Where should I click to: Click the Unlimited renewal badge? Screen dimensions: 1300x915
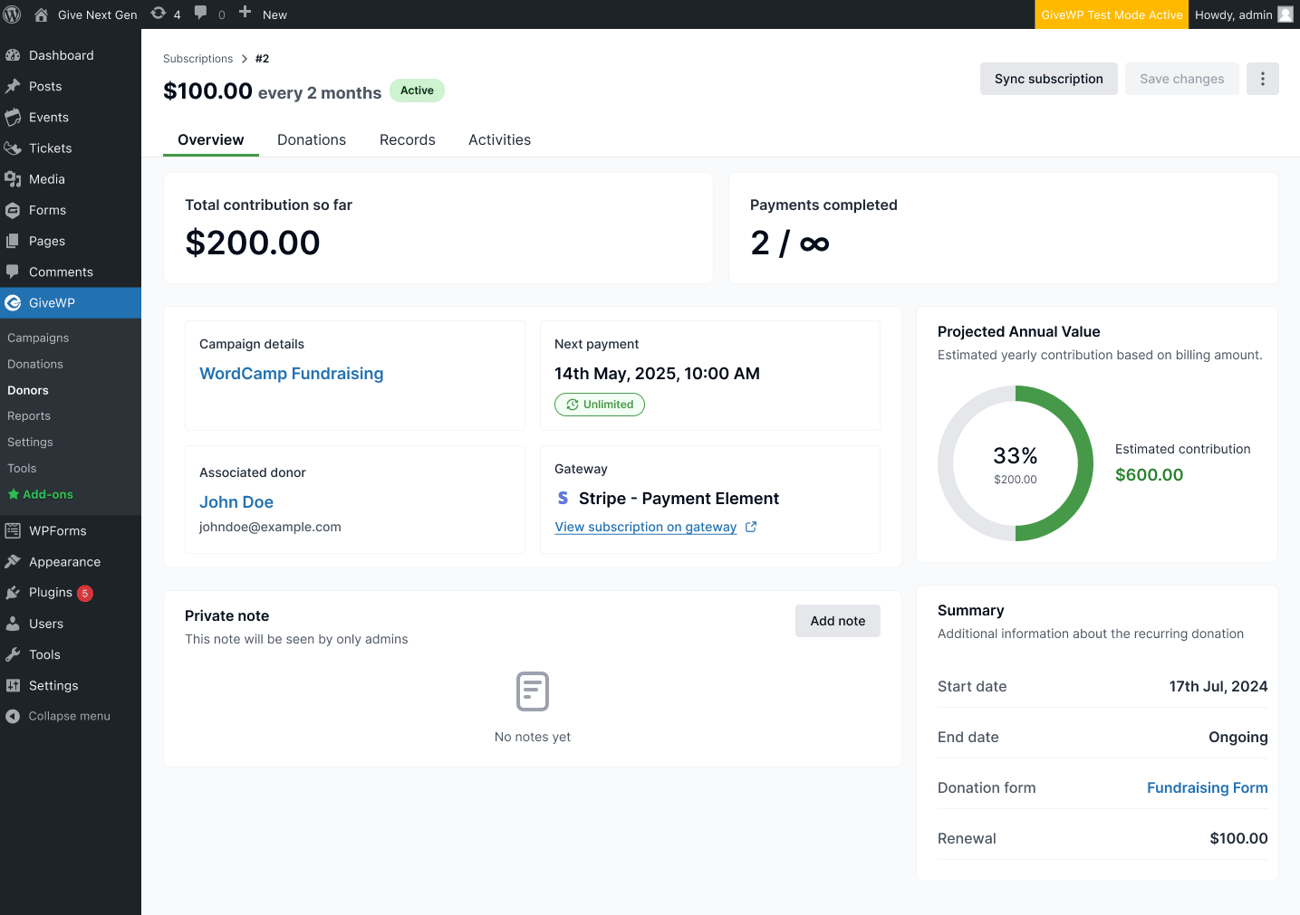tap(599, 404)
